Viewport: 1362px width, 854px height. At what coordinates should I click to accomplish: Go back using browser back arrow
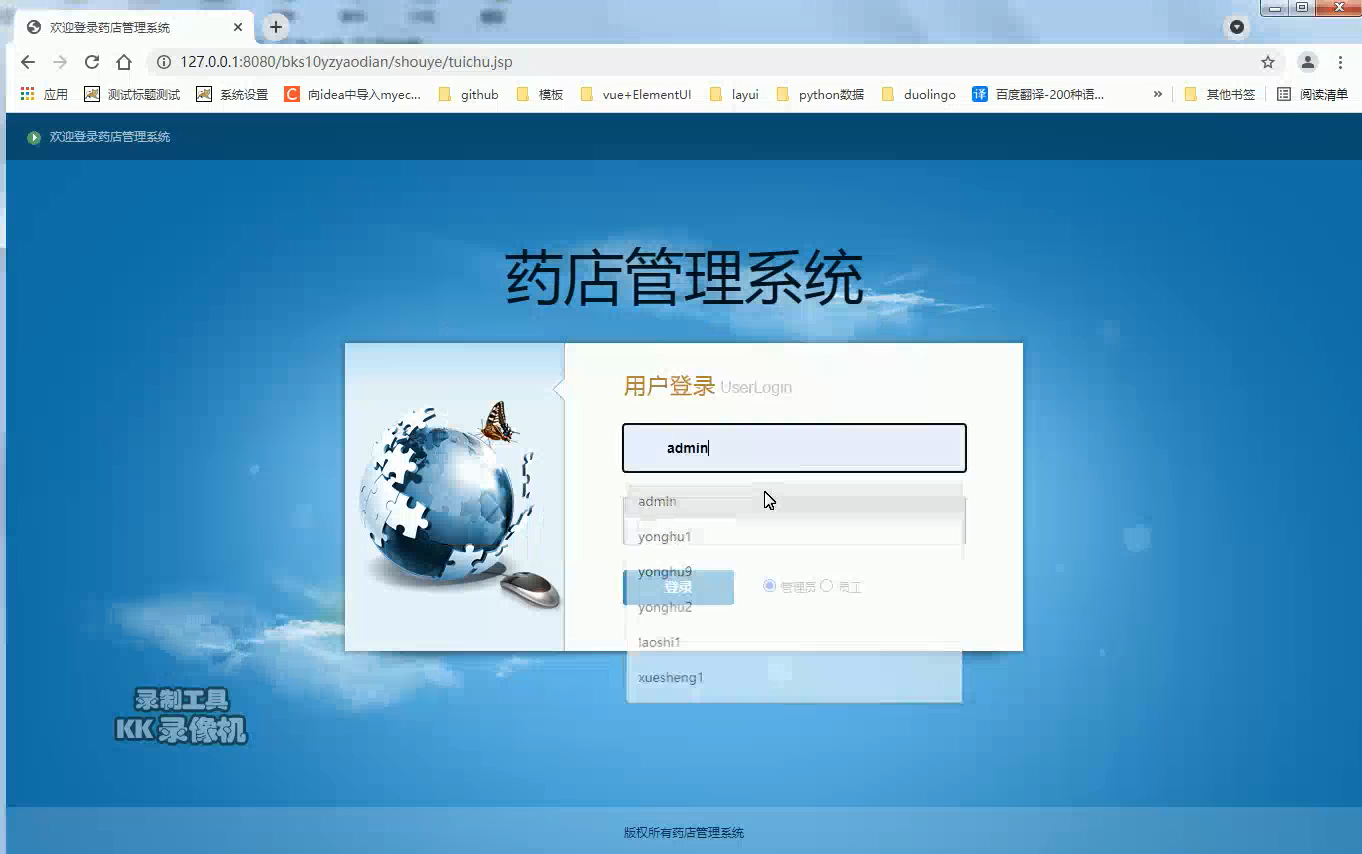(28, 62)
